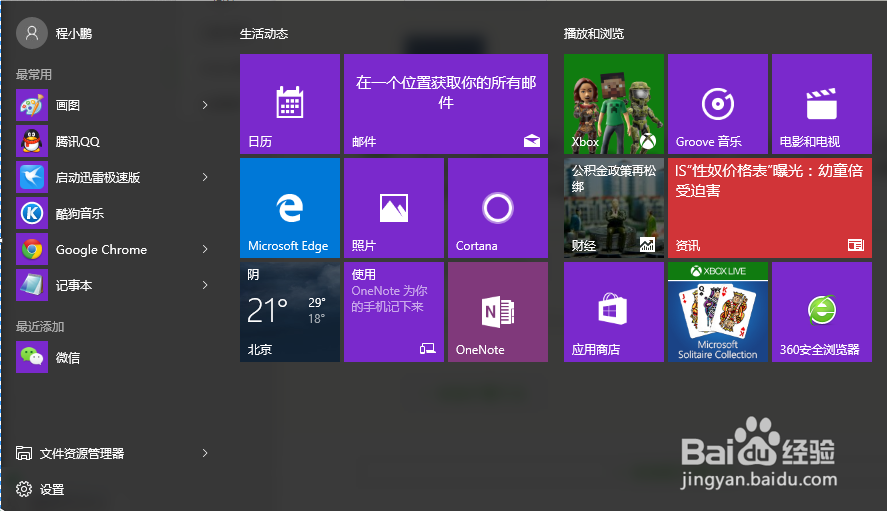Screen dimensions: 887x511
Task: Open the Cortana tile
Action: point(498,208)
